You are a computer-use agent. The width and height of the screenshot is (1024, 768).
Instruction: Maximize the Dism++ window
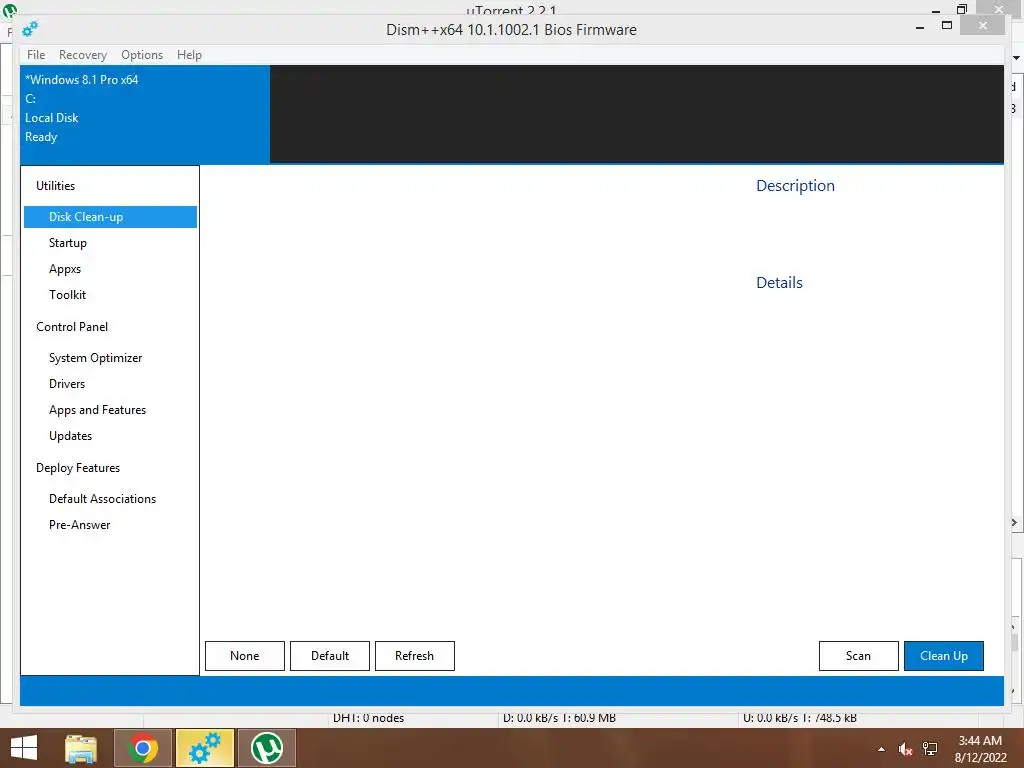pyautogui.click(x=947, y=25)
